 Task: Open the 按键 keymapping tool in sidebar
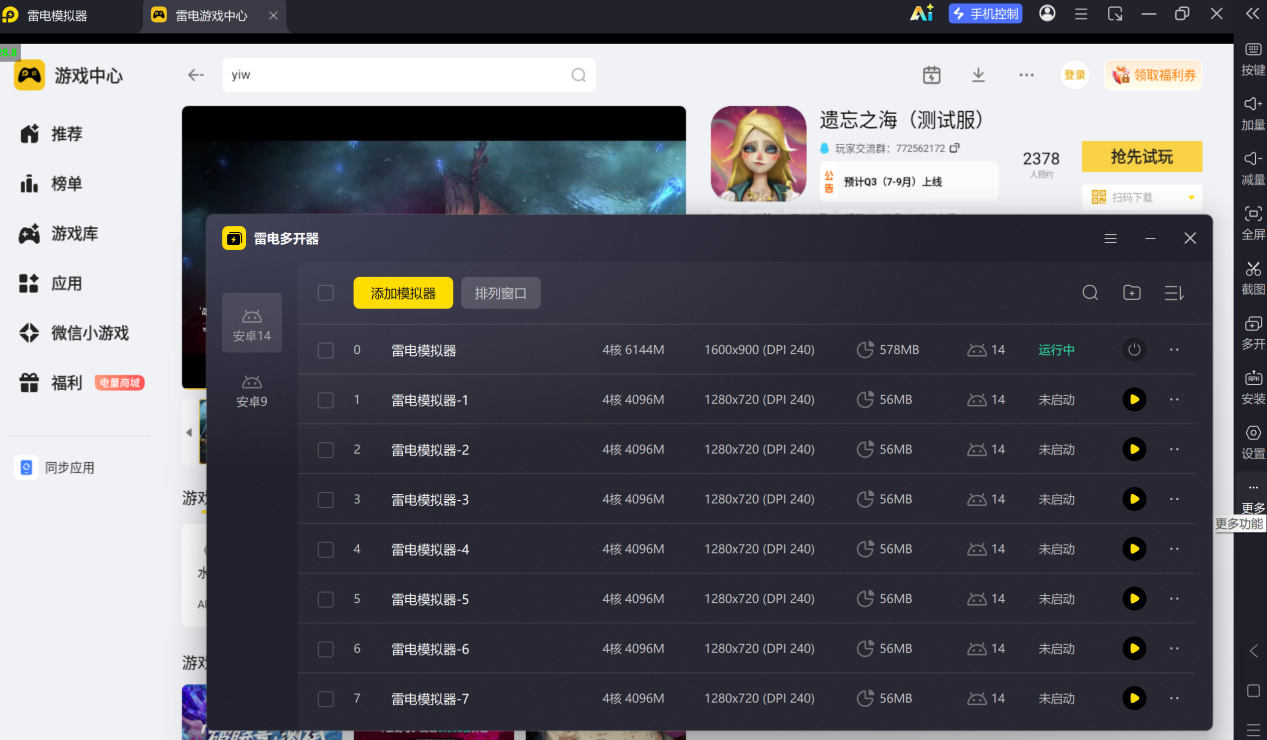coord(1253,57)
